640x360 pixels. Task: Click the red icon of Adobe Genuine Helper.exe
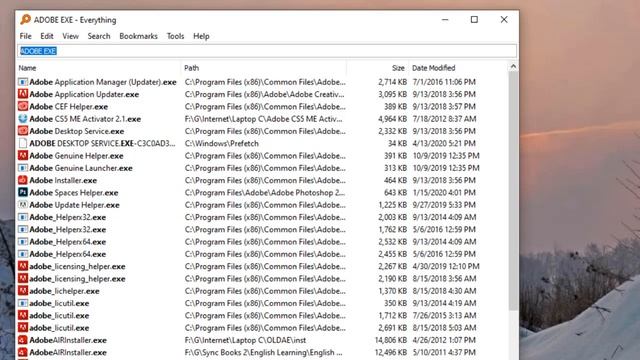(23, 156)
